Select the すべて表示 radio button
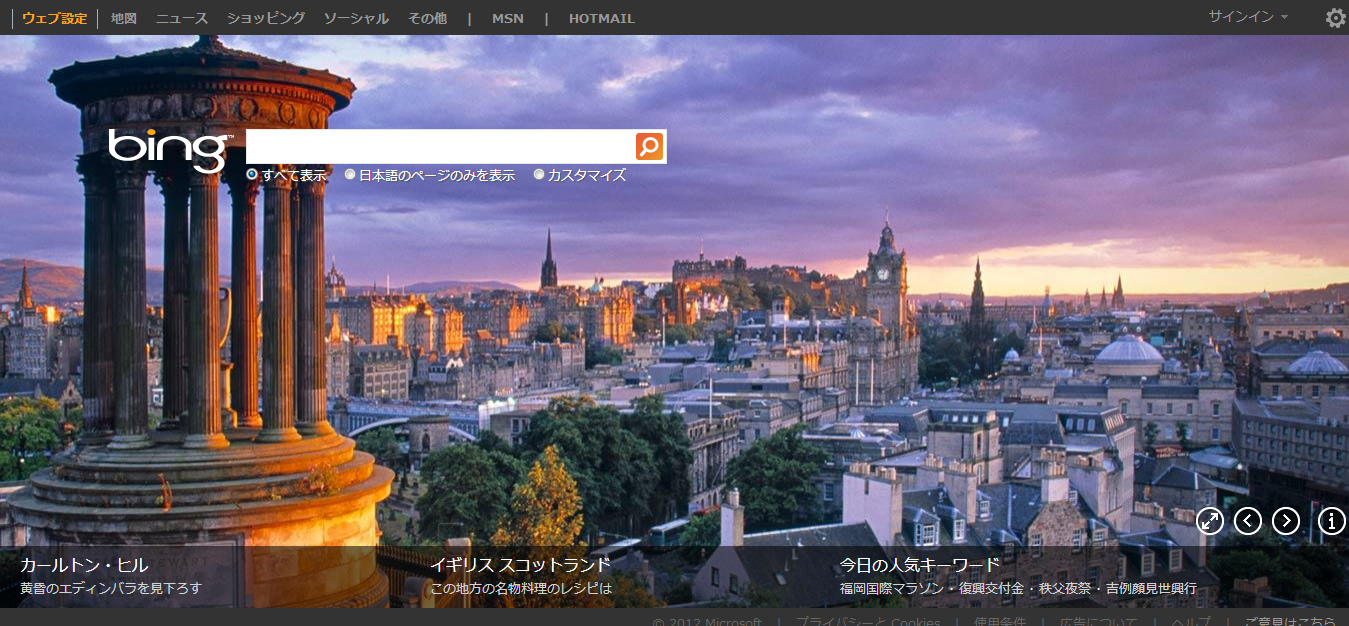 (x=252, y=175)
